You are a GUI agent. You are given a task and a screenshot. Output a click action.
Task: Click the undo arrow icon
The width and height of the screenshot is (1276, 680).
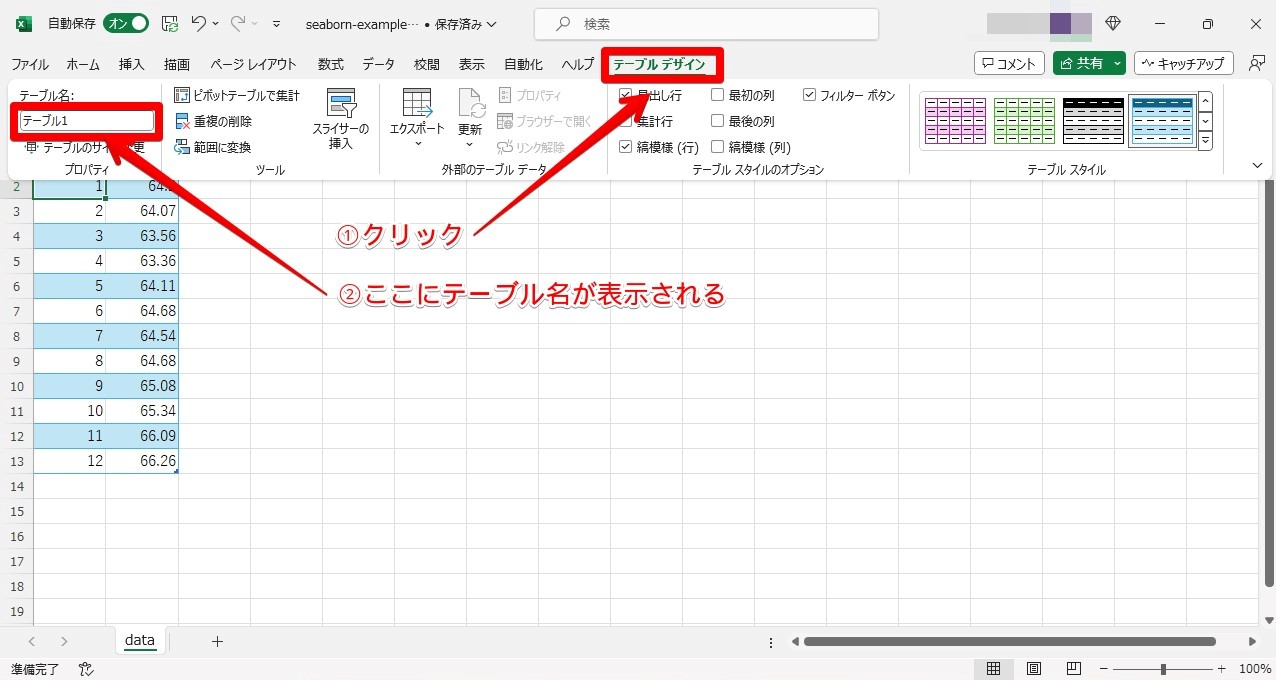pyautogui.click(x=199, y=23)
